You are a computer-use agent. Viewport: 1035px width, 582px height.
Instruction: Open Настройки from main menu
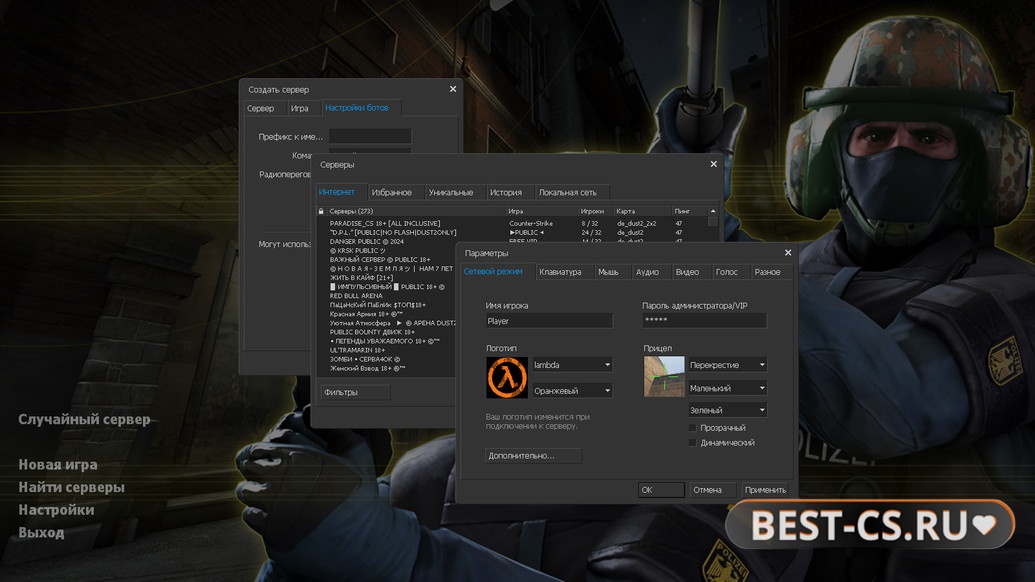coord(56,509)
